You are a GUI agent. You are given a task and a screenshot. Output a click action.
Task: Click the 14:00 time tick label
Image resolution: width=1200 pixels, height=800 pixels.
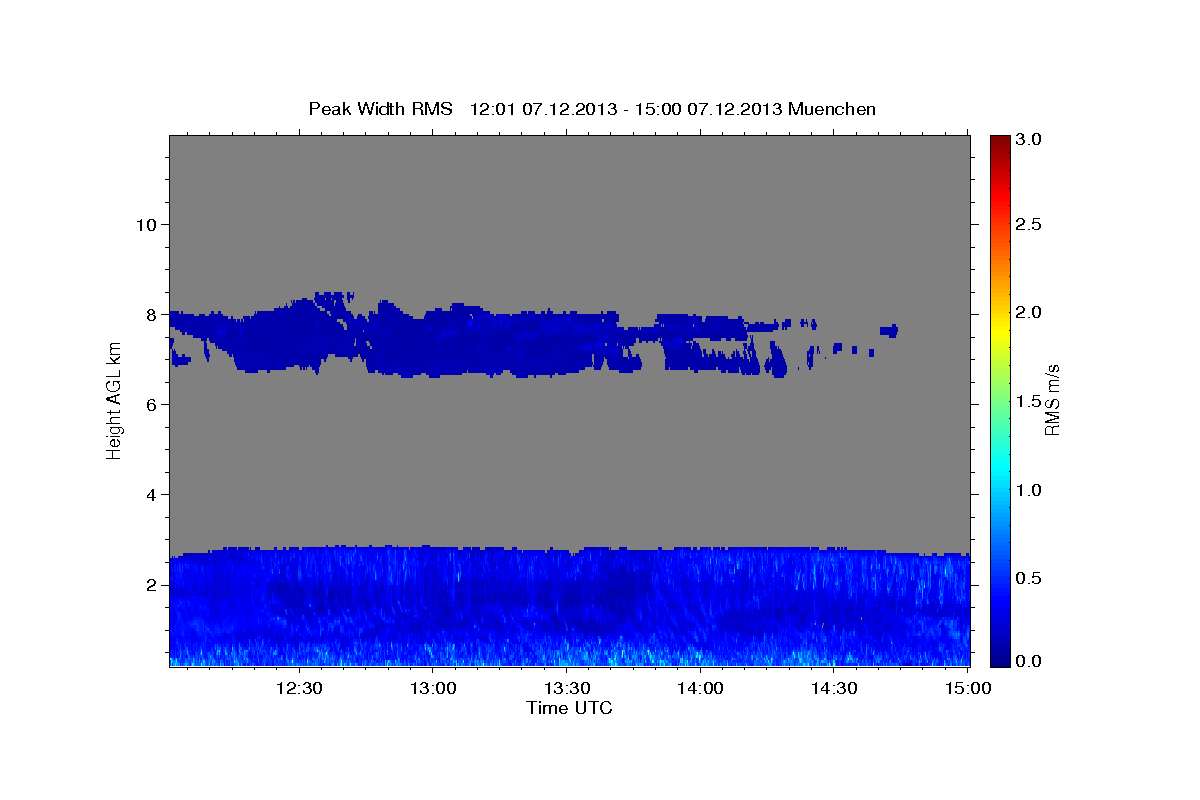tap(701, 689)
